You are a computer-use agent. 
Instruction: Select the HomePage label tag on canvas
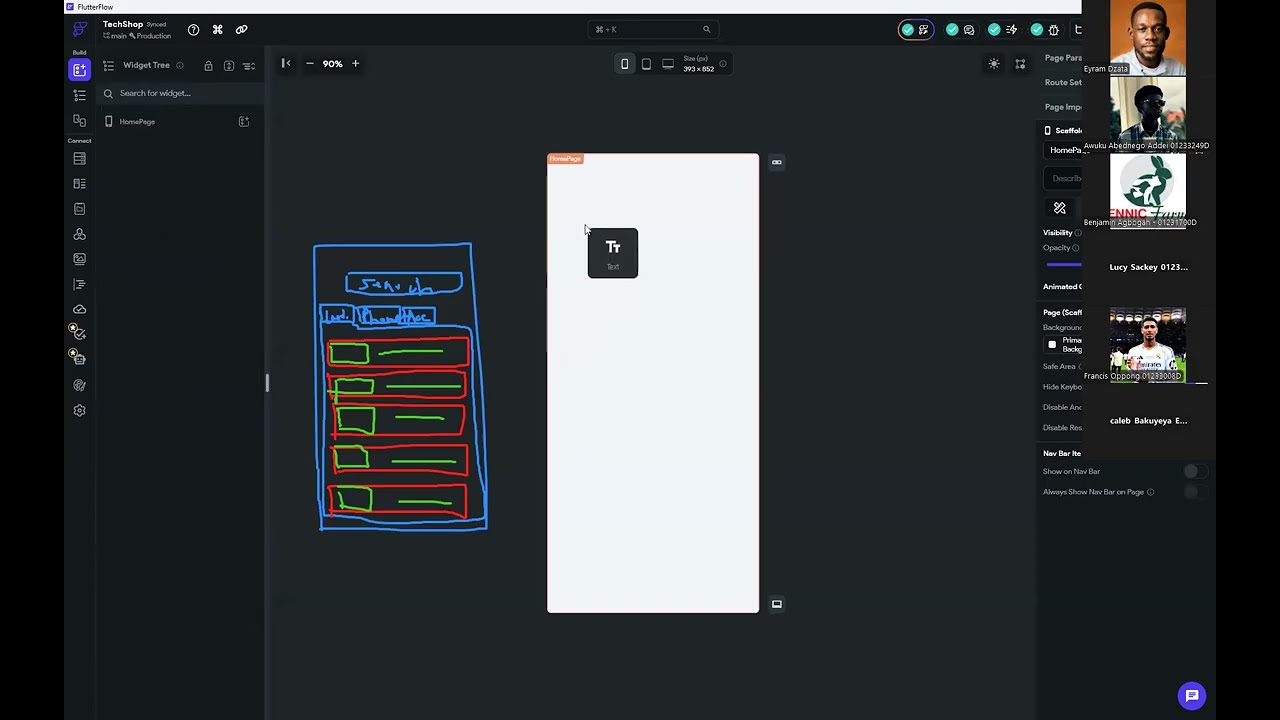click(565, 159)
